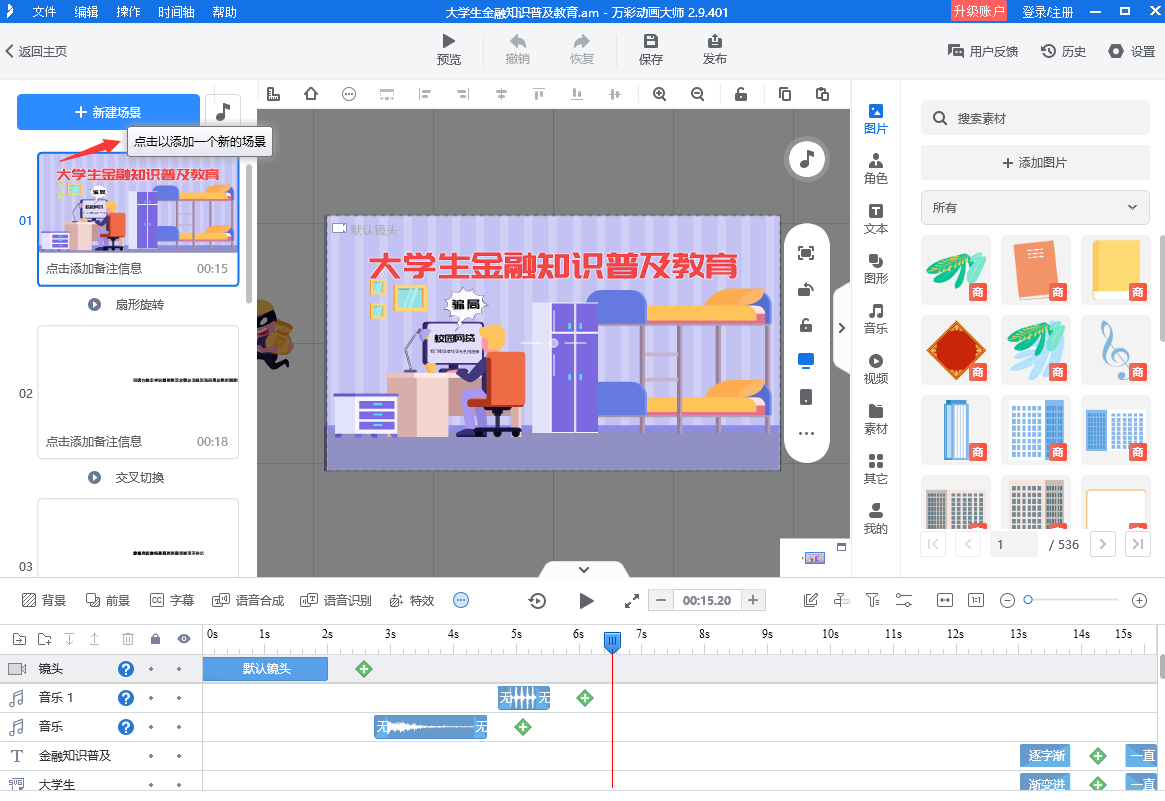Viewport: 1165px width, 801px height.
Task: Switch to the 音乐 music asset panel
Action: point(875,318)
